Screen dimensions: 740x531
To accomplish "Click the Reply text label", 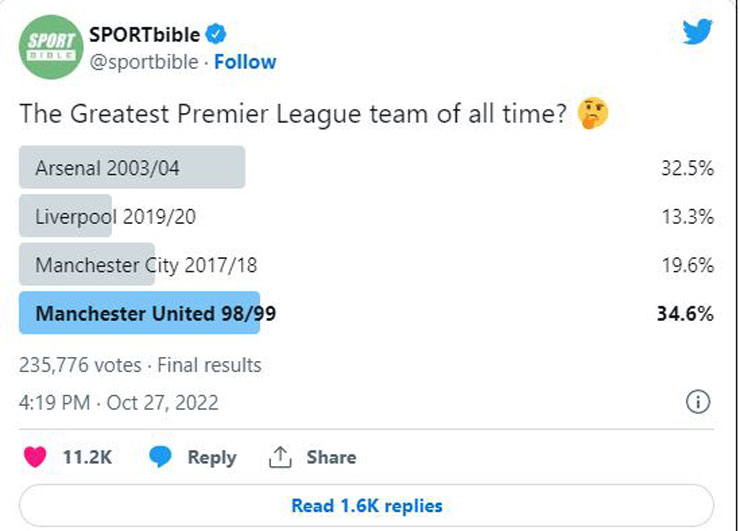I will click(x=212, y=457).
